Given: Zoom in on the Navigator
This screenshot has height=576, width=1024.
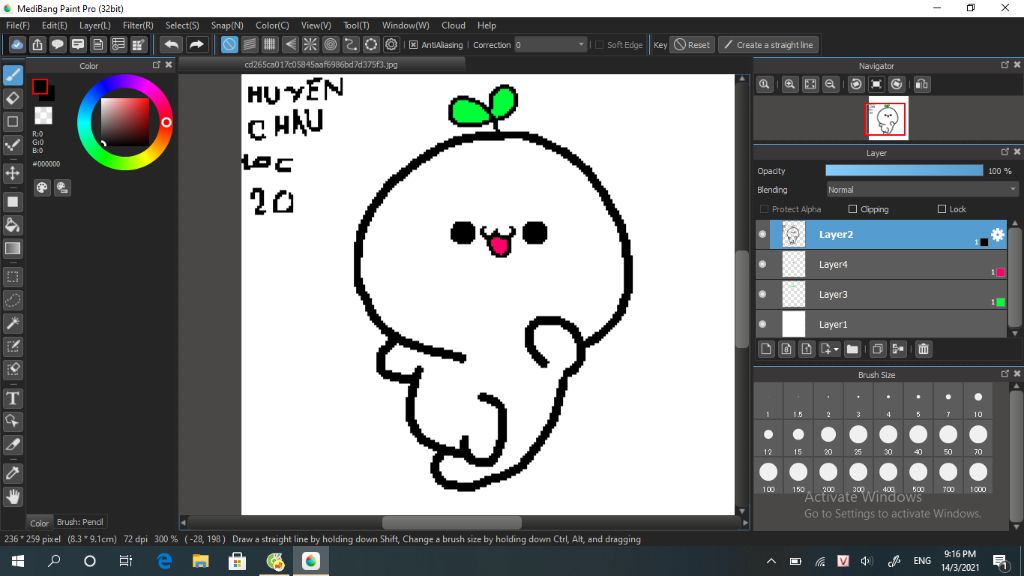Looking at the screenshot, I should (790, 84).
